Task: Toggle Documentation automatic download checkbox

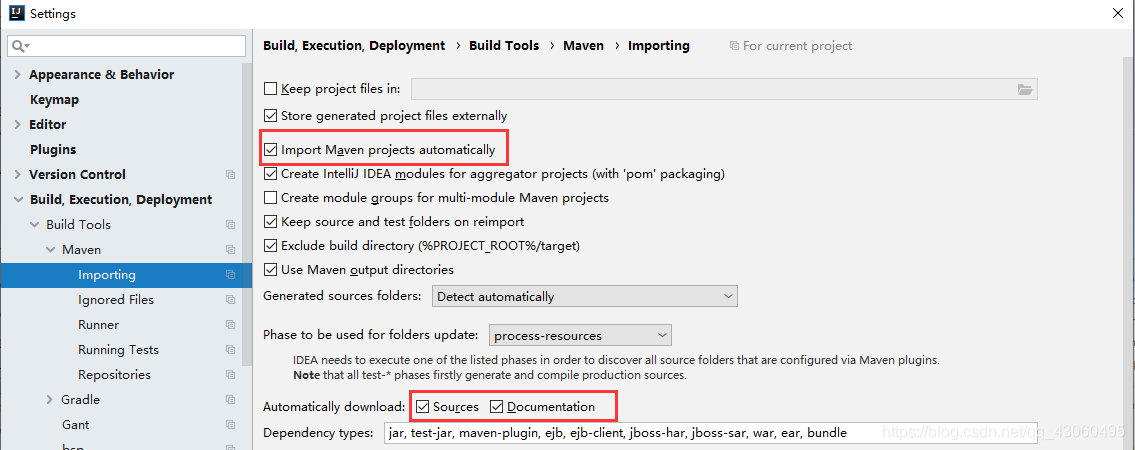Action: point(497,407)
